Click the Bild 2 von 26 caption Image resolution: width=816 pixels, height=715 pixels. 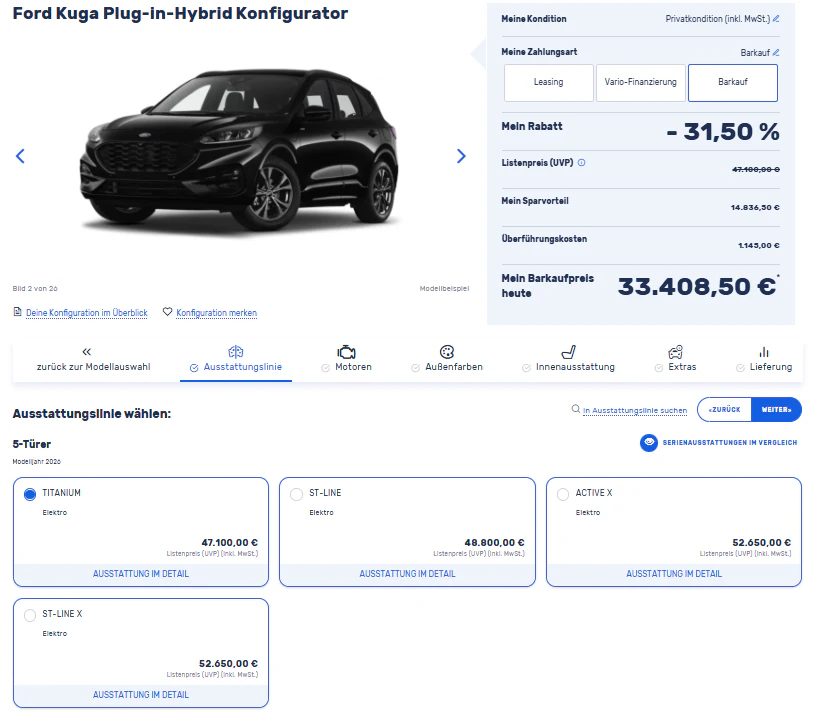35,288
